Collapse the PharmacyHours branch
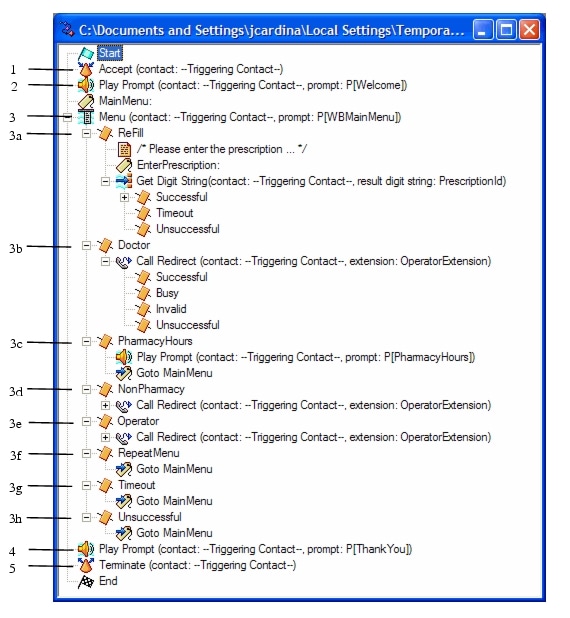Image resolution: width=570 pixels, height=618 pixels. click(x=86, y=341)
